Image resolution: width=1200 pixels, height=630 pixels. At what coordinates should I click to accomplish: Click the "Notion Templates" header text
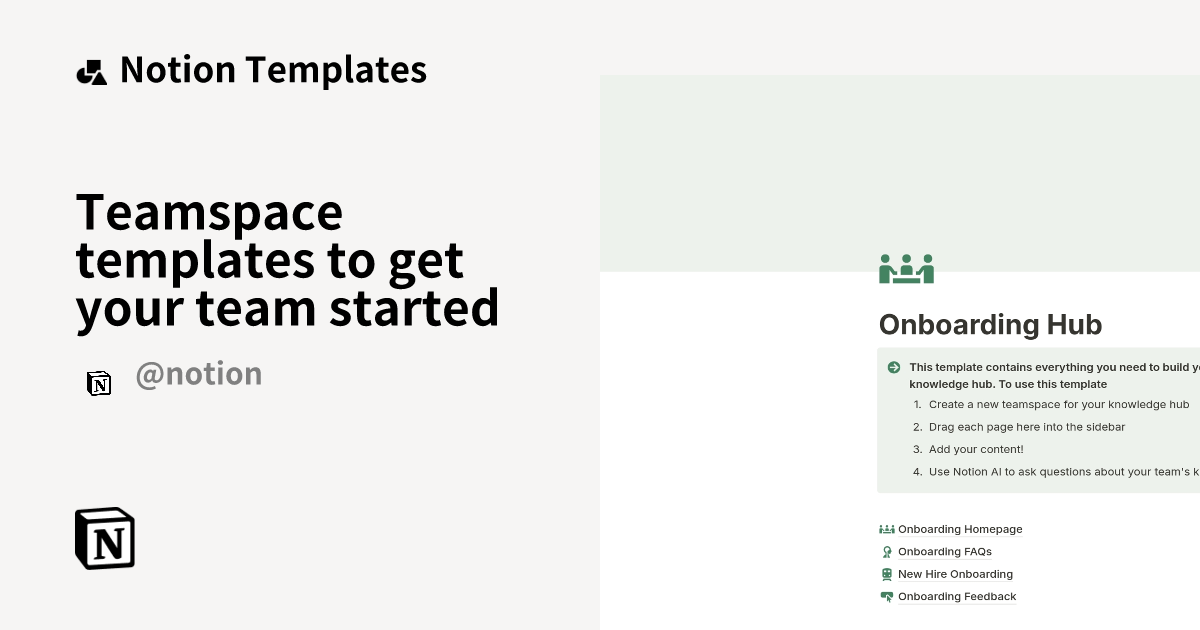pyautogui.click(x=273, y=70)
